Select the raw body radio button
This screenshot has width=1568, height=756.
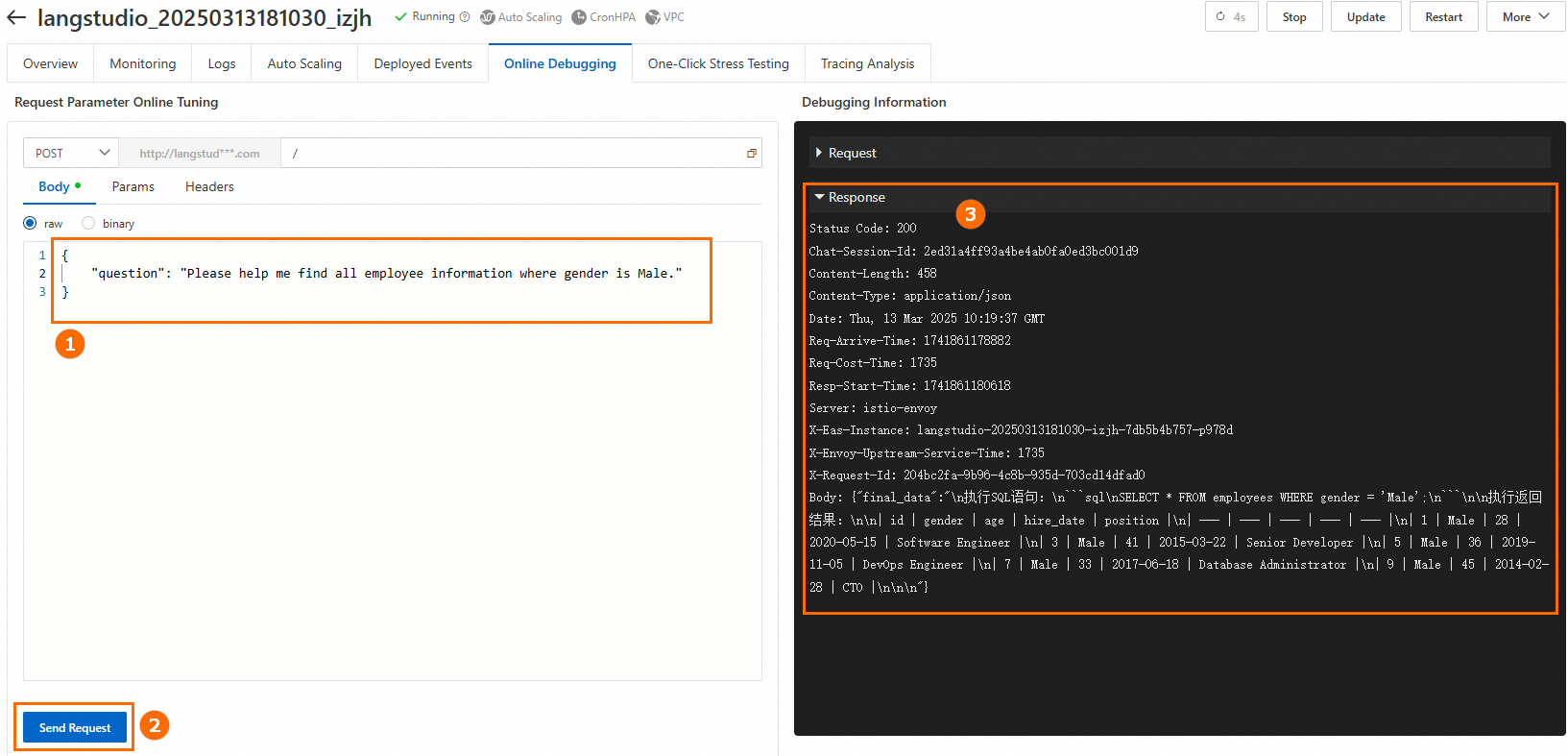point(31,224)
